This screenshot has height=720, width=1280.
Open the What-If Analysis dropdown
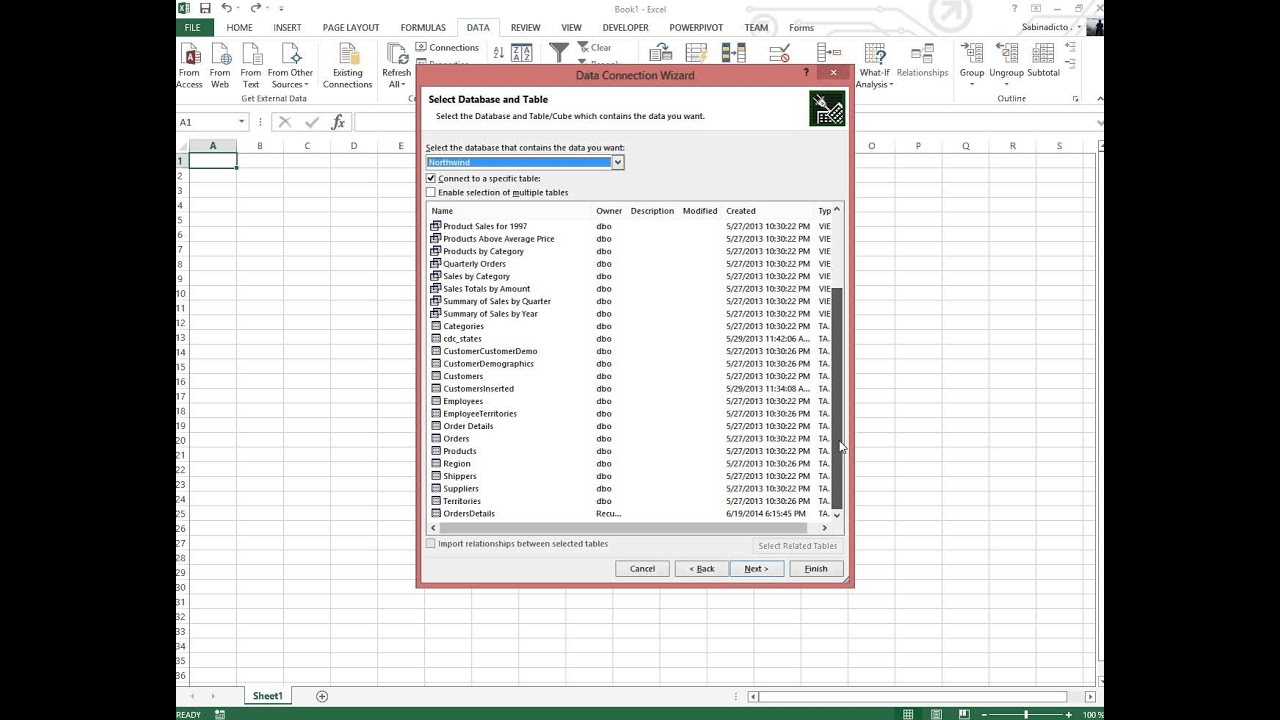coord(874,78)
